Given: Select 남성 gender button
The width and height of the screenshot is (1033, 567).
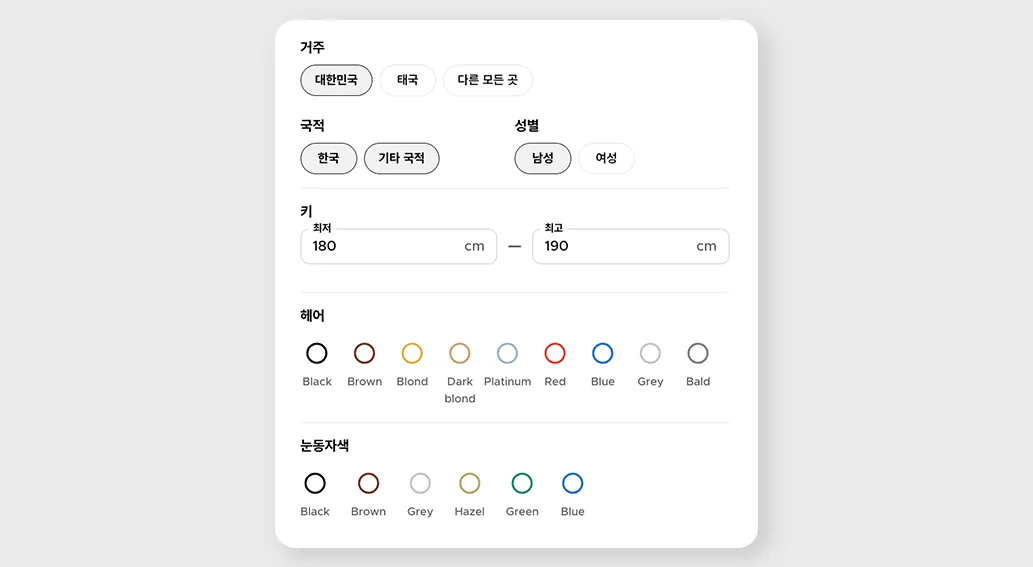Looking at the screenshot, I should [542, 158].
